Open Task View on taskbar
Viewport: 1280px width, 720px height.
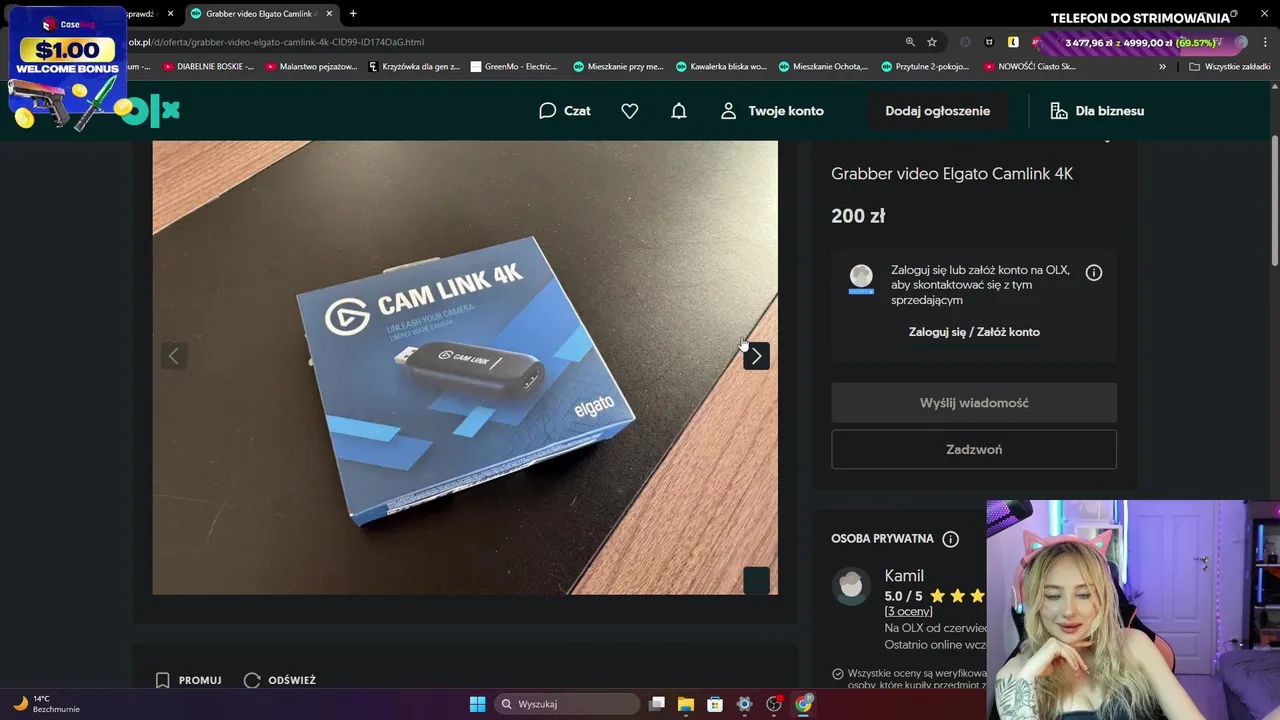coord(657,704)
